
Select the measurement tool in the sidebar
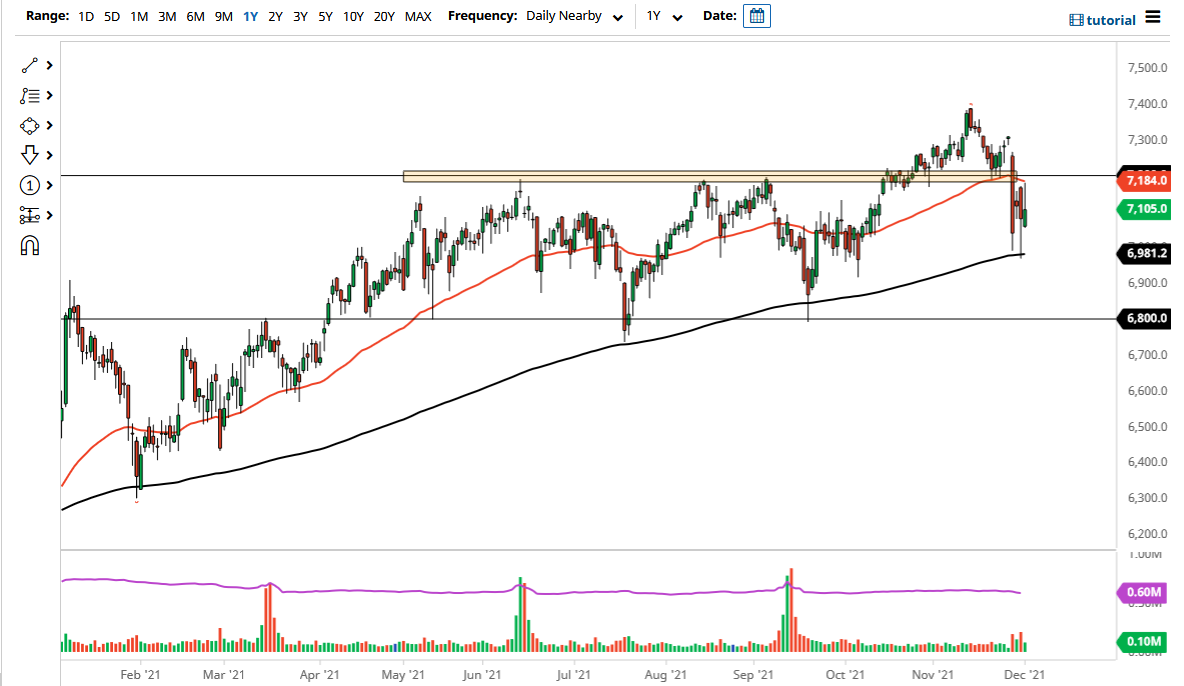(28, 215)
